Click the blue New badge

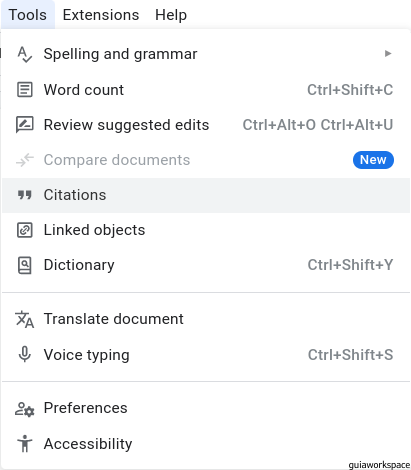373,160
